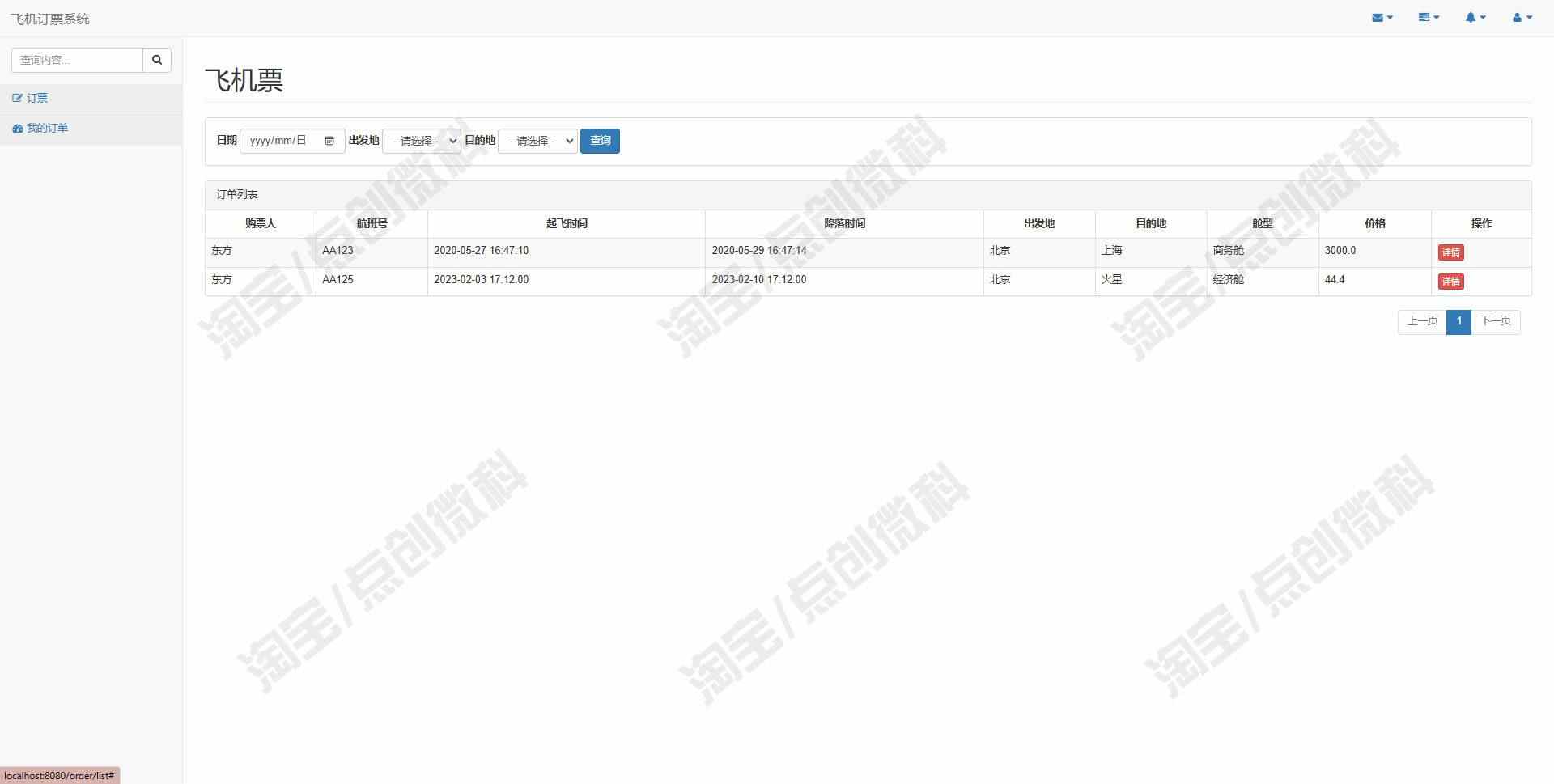Click the 订单列表 panel heading
1554x784 pixels.
[868, 195]
